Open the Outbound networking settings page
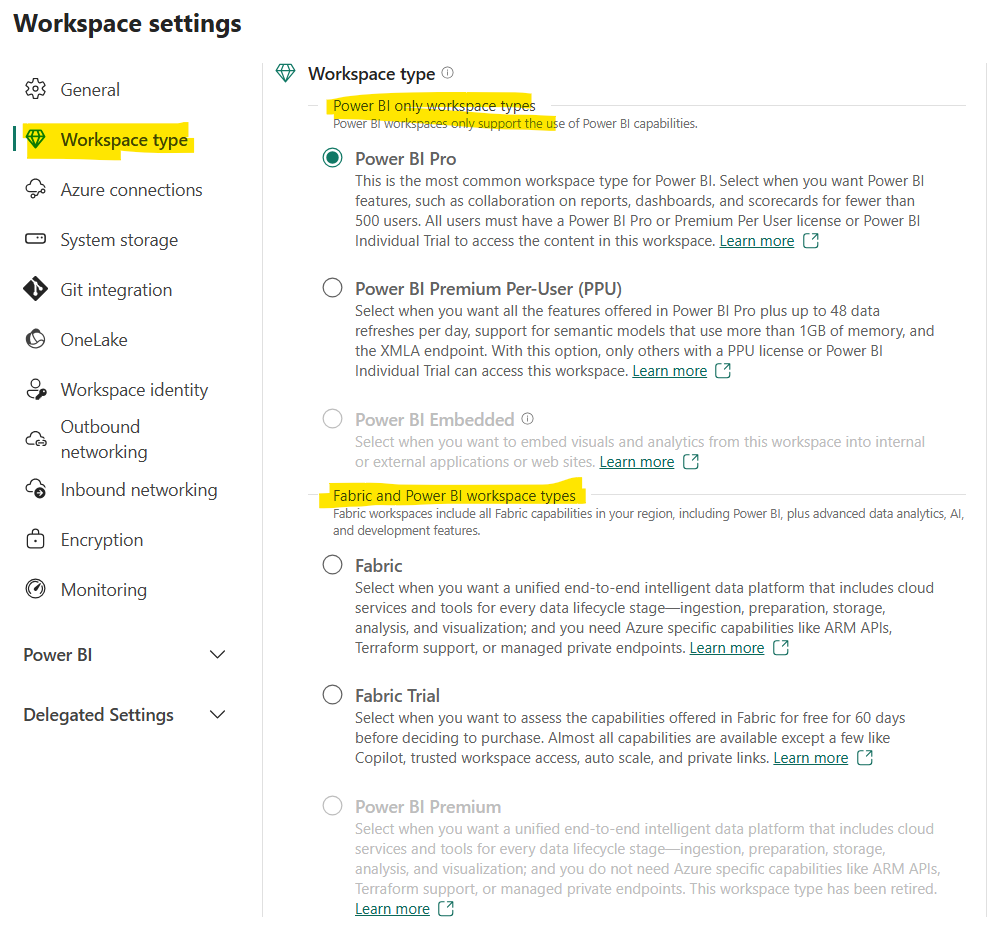The width and height of the screenshot is (1001, 932). pyautogui.click(x=103, y=439)
